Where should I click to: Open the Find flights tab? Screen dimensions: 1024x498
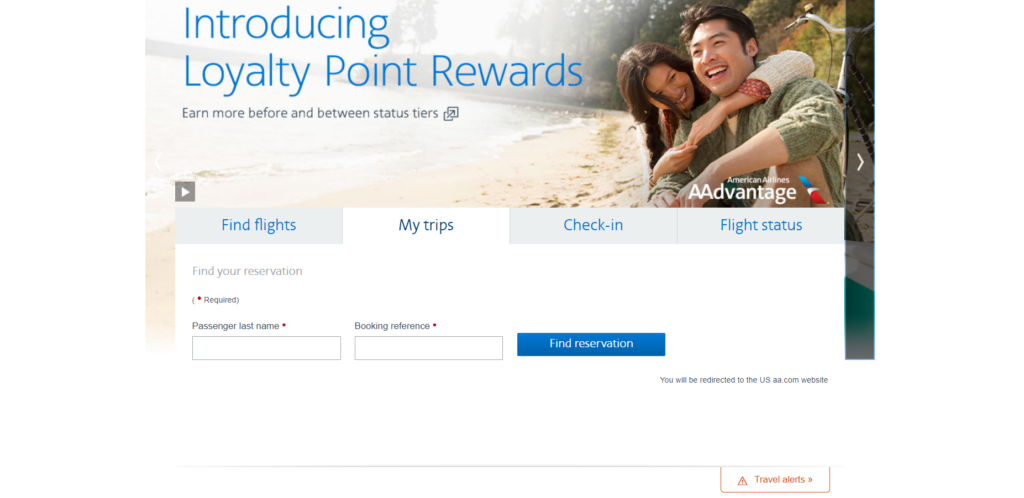pyautogui.click(x=259, y=226)
